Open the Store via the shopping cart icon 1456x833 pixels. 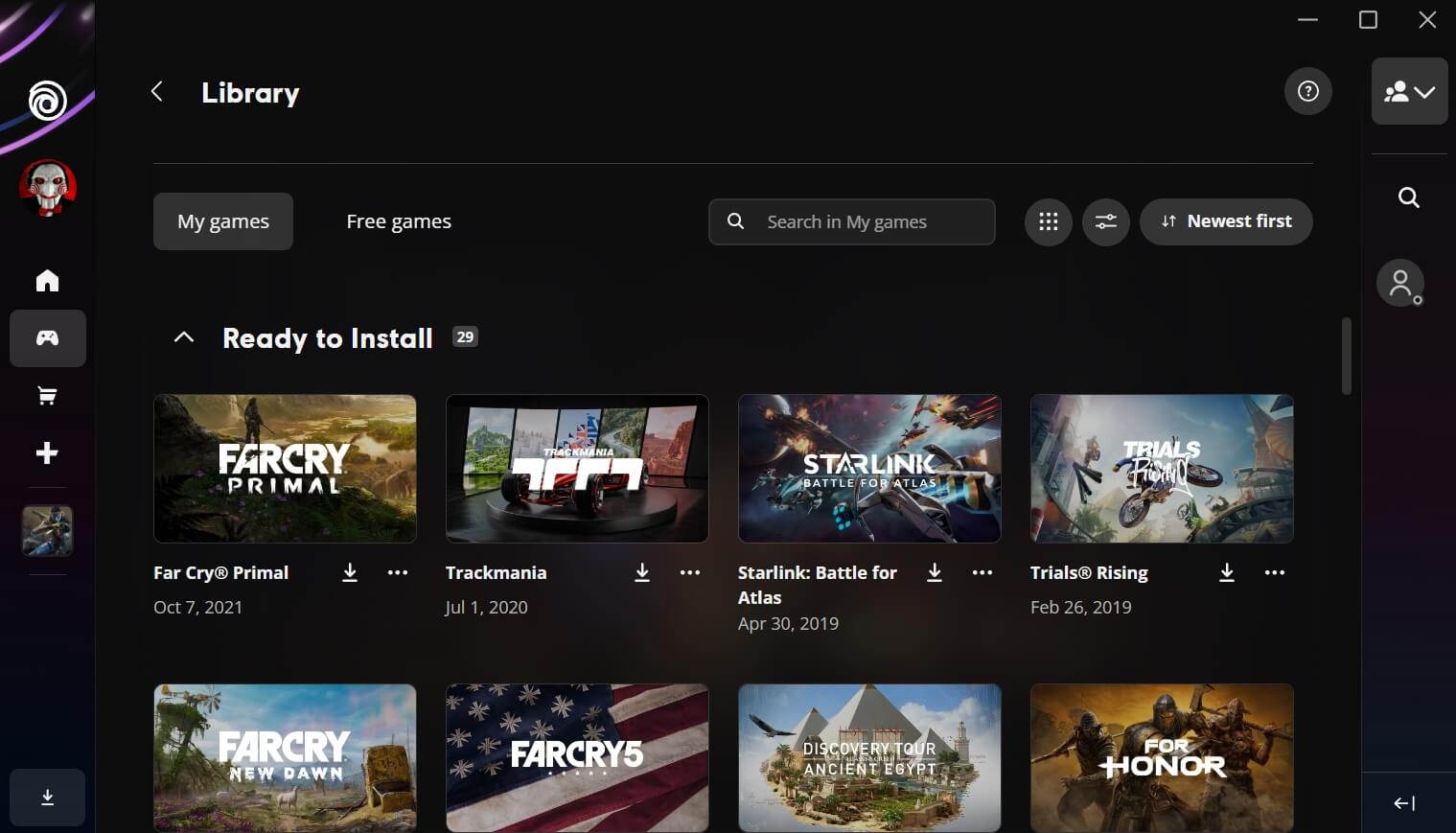(46, 395)
